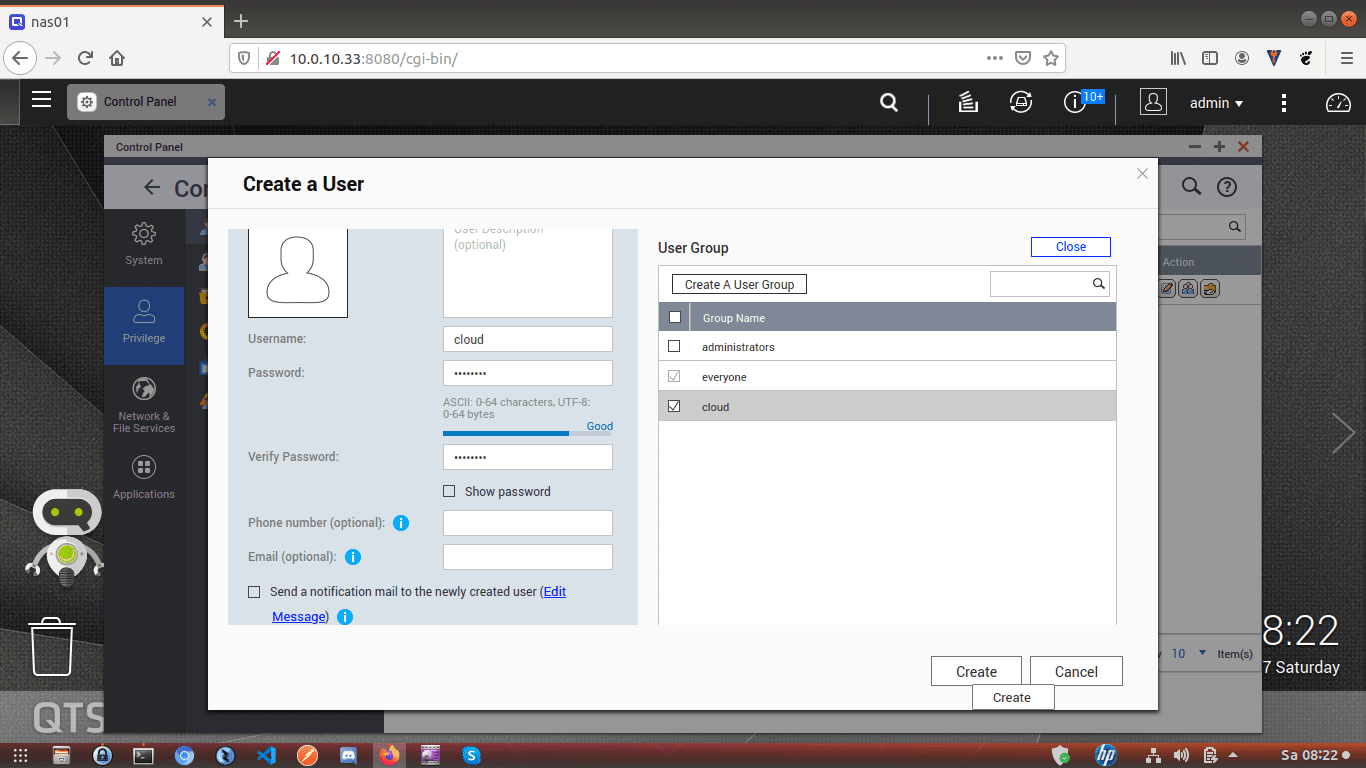Click the Control Panel back arrow

click(x=152, y=187)
